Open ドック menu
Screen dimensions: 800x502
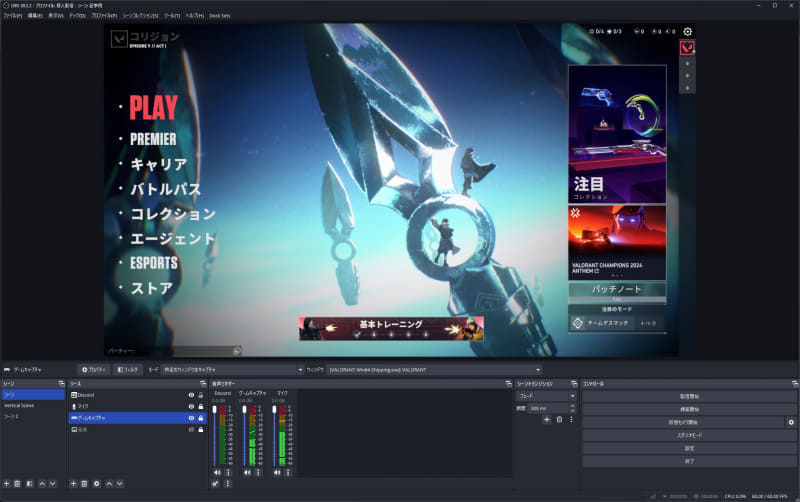(x=77, y=16)
